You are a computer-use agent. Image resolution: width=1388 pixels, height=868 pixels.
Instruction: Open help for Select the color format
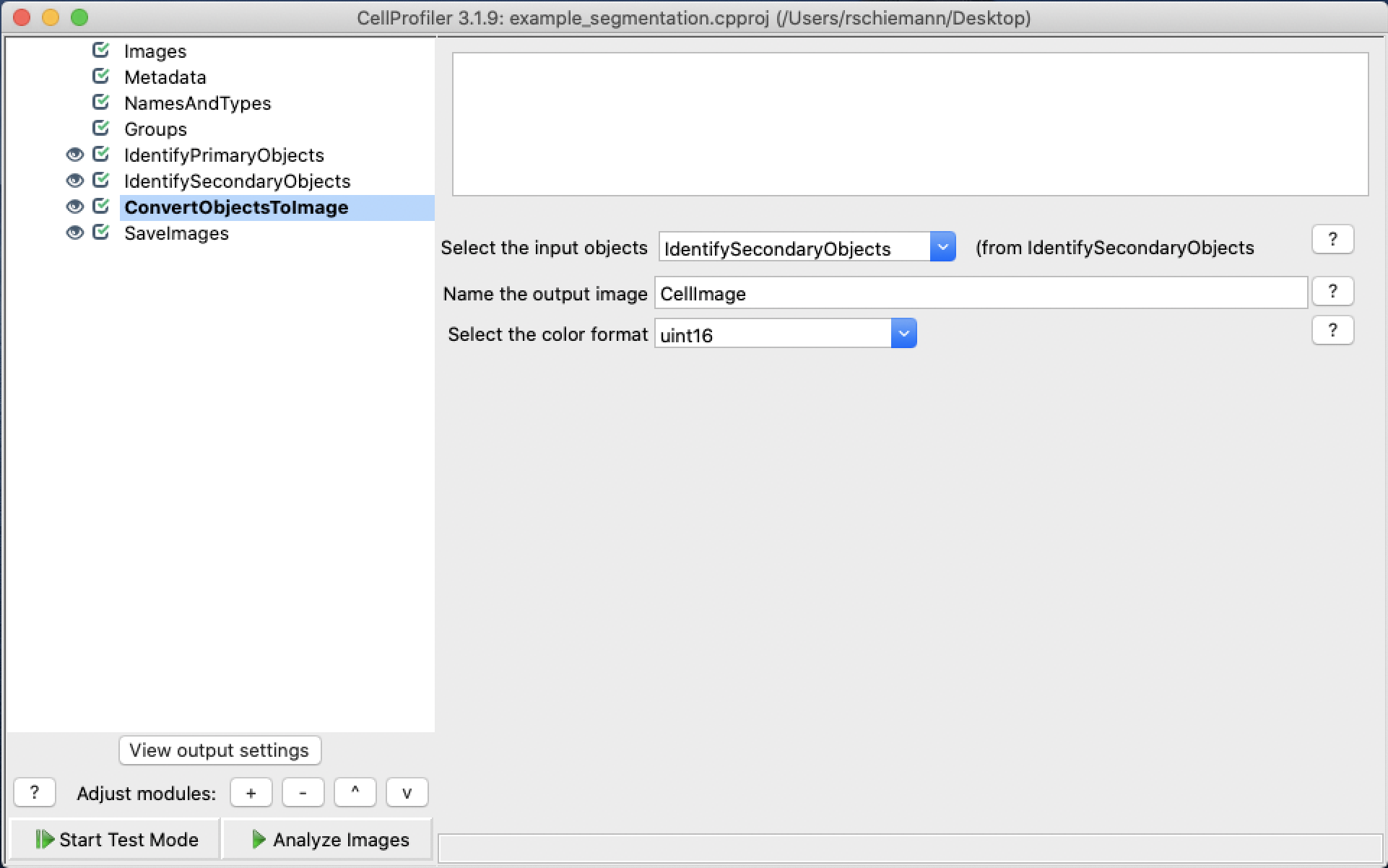coord(1332,330)
